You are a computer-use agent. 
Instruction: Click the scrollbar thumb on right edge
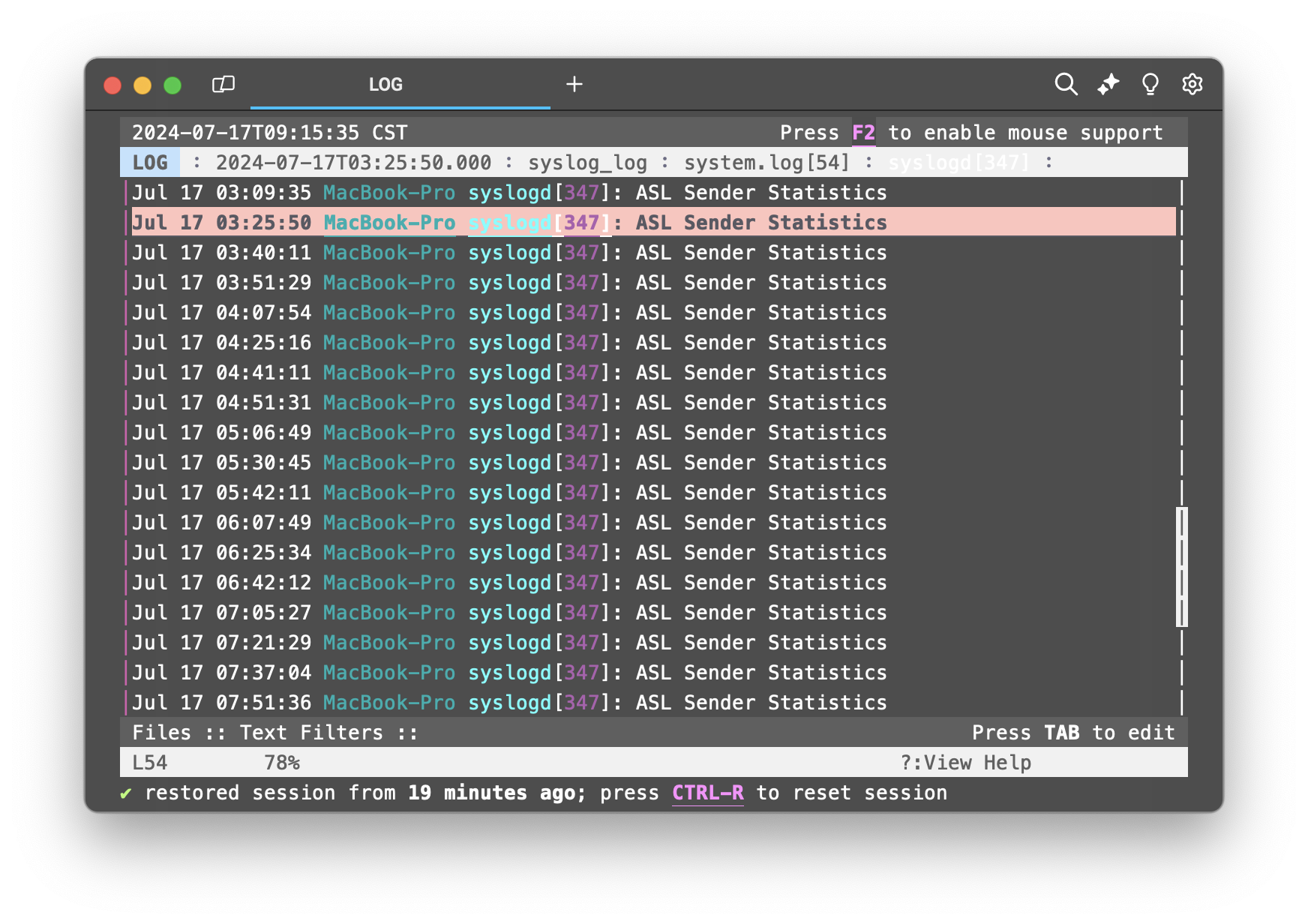(1182, 567)
